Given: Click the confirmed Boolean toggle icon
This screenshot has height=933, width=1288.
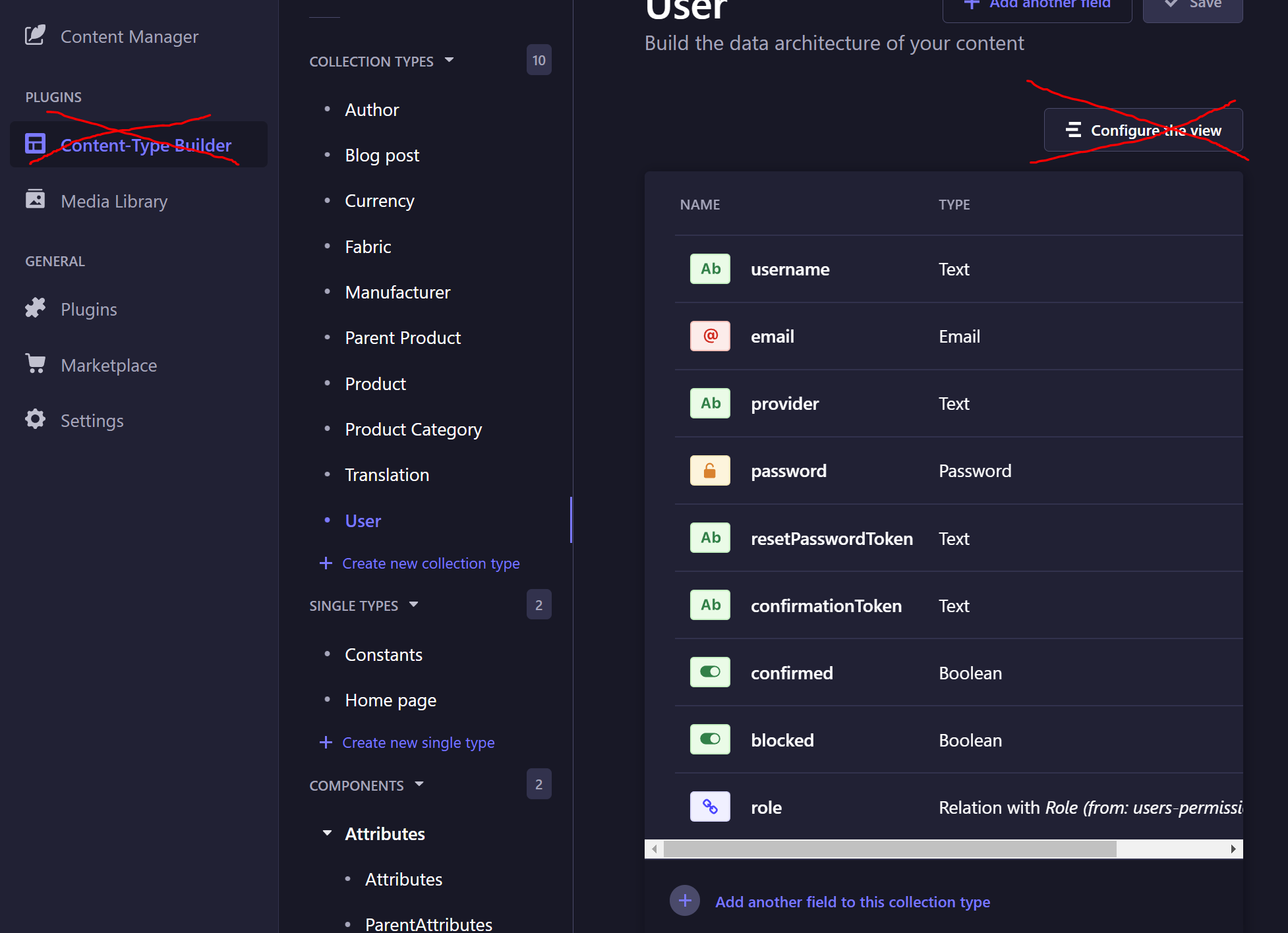Looking at the screenshot, I should coord(710,672).
